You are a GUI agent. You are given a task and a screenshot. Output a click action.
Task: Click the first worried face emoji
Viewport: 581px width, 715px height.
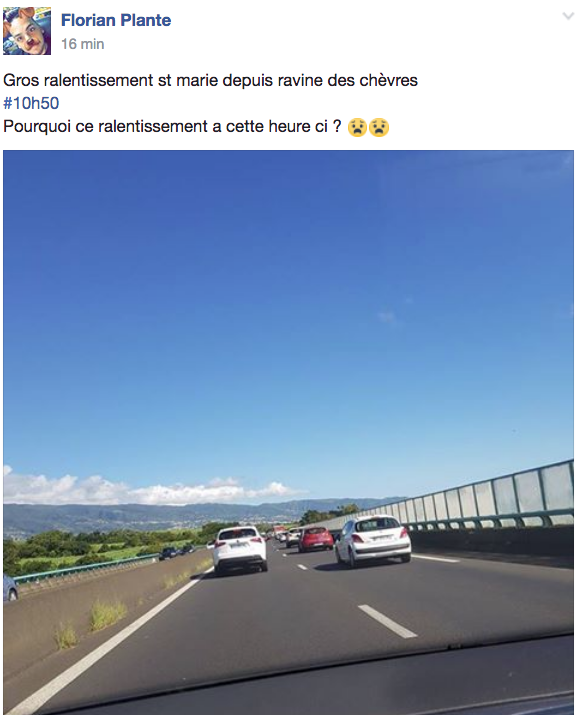[x=357, y=127]
